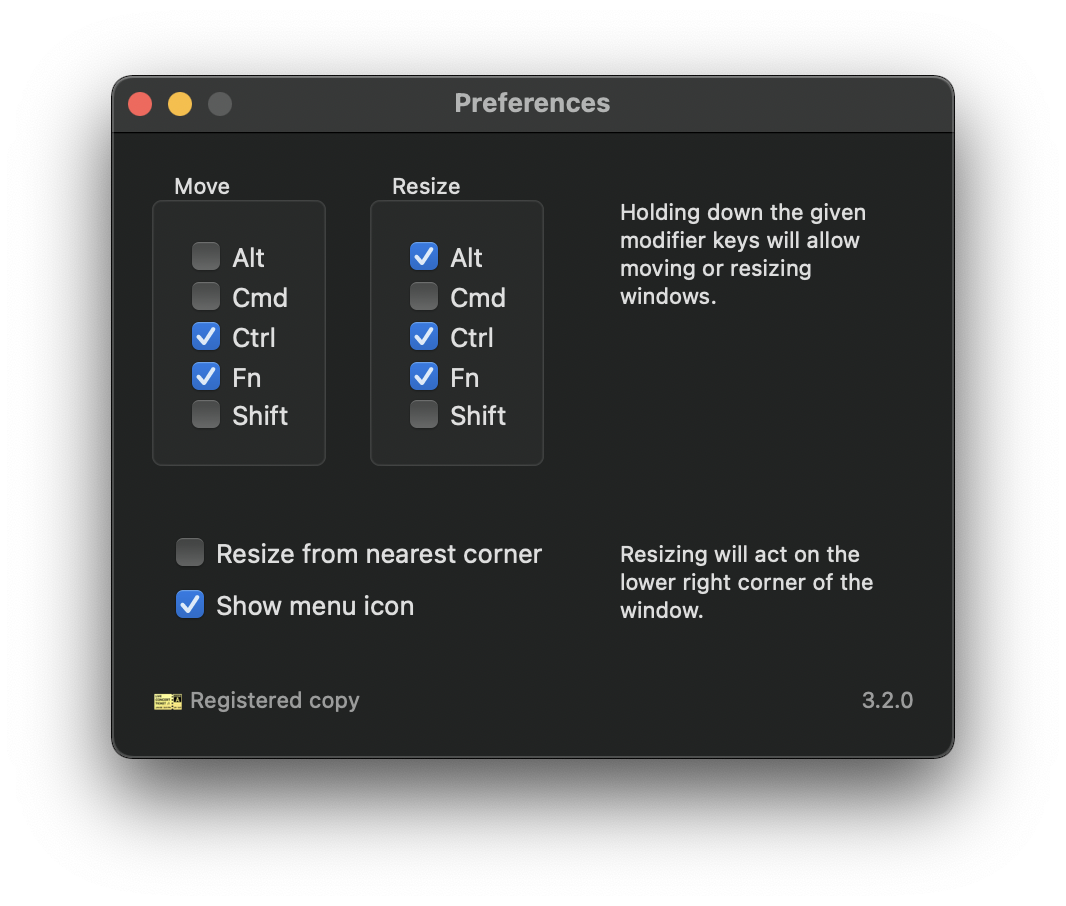Close the Preferences window

[140, 104]
